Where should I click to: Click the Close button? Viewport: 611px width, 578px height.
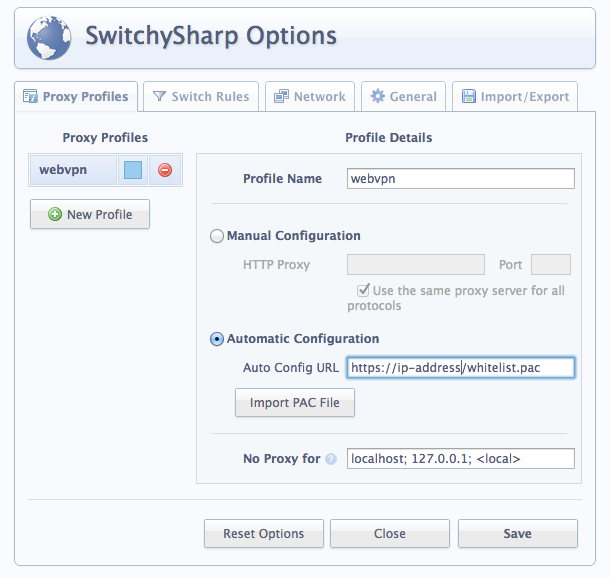coord(390,534)
